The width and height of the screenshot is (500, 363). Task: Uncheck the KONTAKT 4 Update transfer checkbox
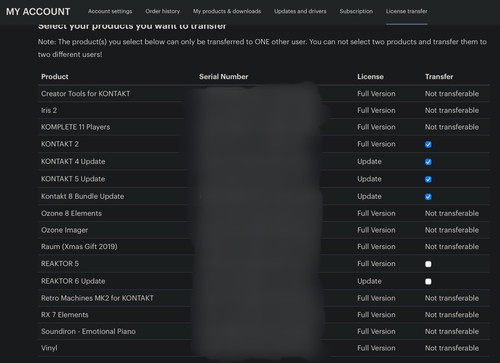[x=428, y=162]
